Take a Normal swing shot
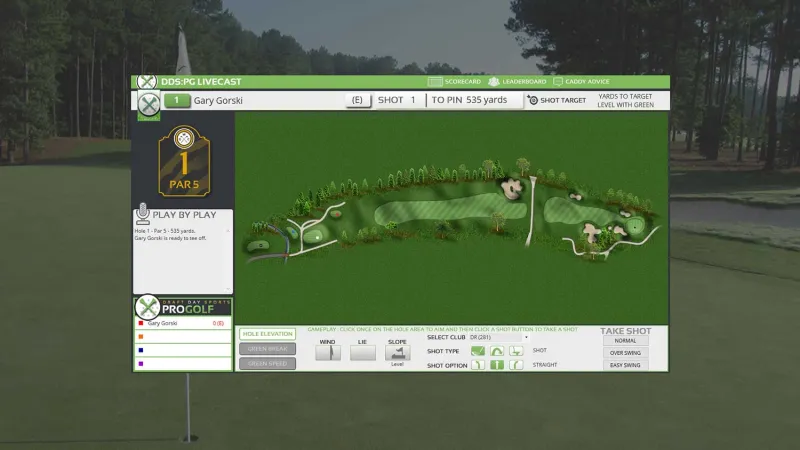 (x=625, y=341)
